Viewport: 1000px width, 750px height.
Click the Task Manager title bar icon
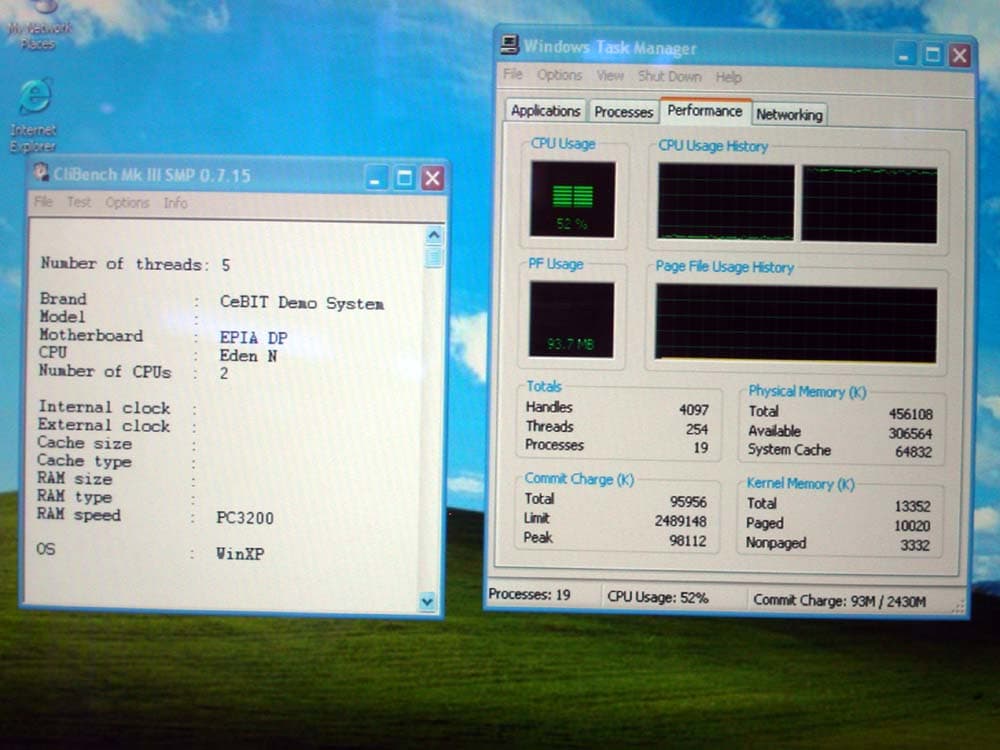(510, 45)
